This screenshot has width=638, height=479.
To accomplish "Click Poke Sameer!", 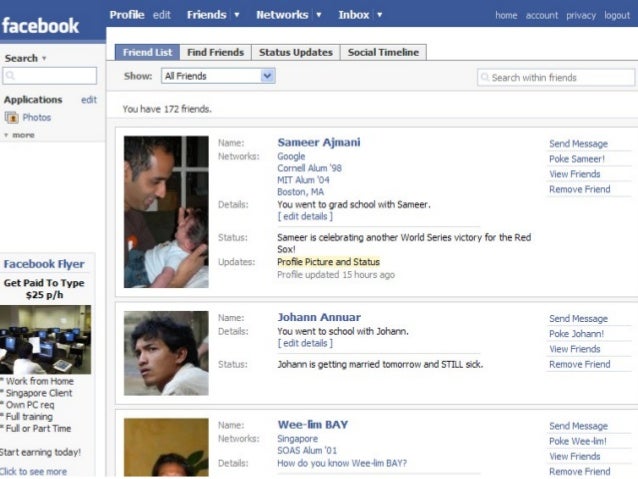I will coord(577,159).
